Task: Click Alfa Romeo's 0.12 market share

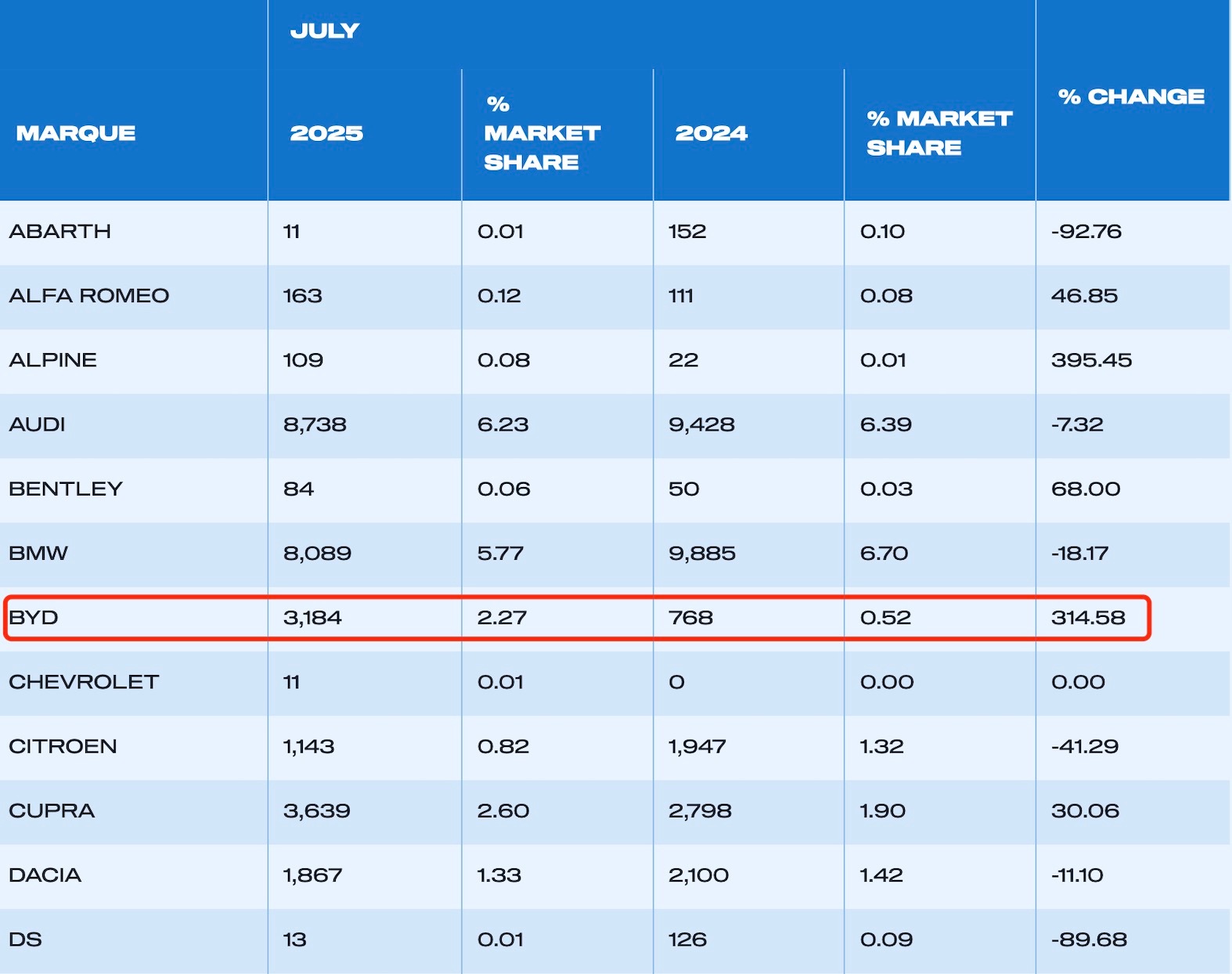Action: click(499, 296)
